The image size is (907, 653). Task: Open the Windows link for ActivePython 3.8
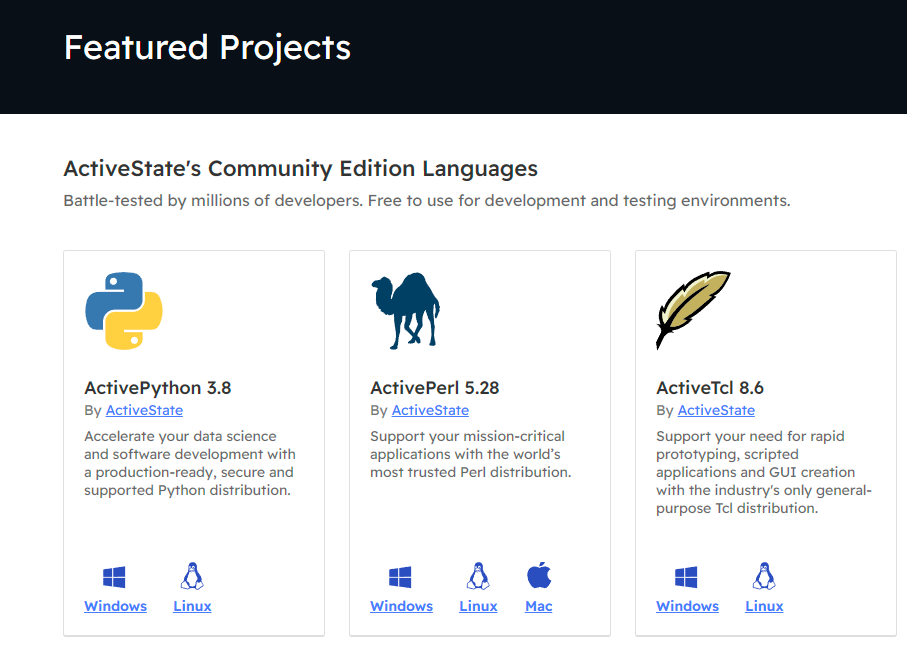point(116,606)
